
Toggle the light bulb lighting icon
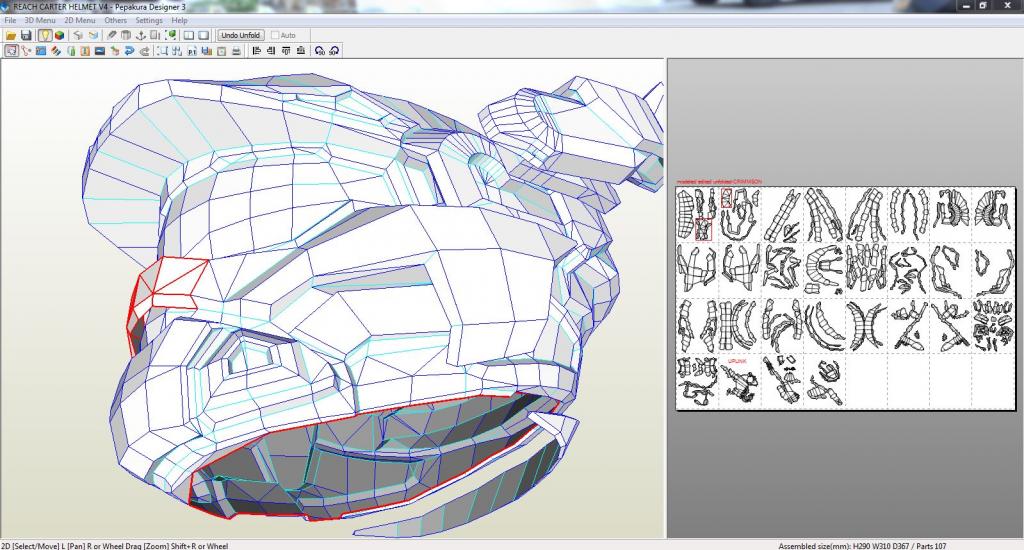coord(44,35)
